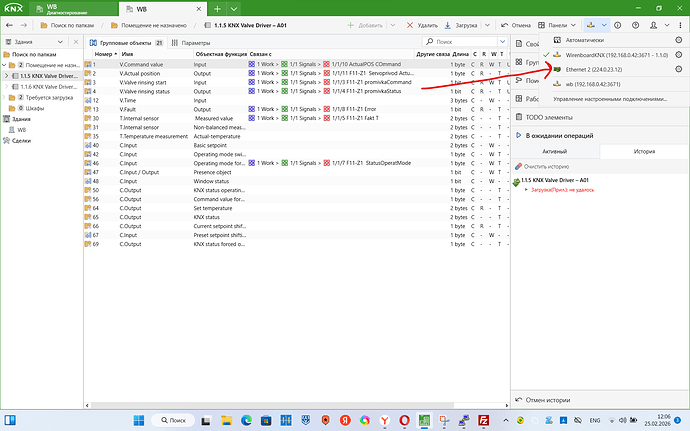Open the Свойства properties side panel

tap(527, 44)
